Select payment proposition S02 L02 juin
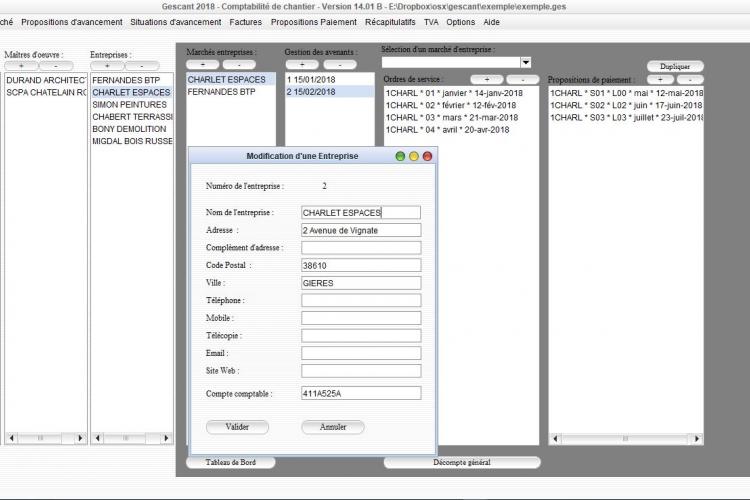This screenshot has width=750, height=500. click(x=626, y=105)
